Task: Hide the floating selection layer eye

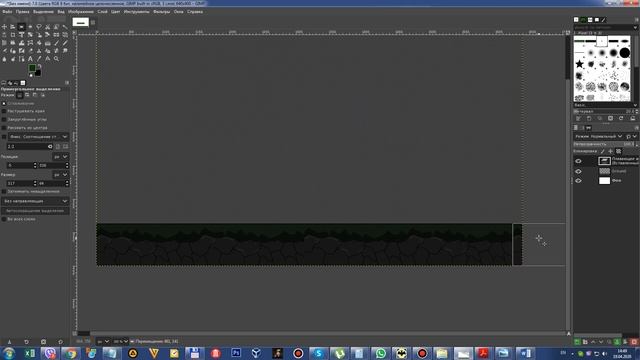Action: [578, 161]
